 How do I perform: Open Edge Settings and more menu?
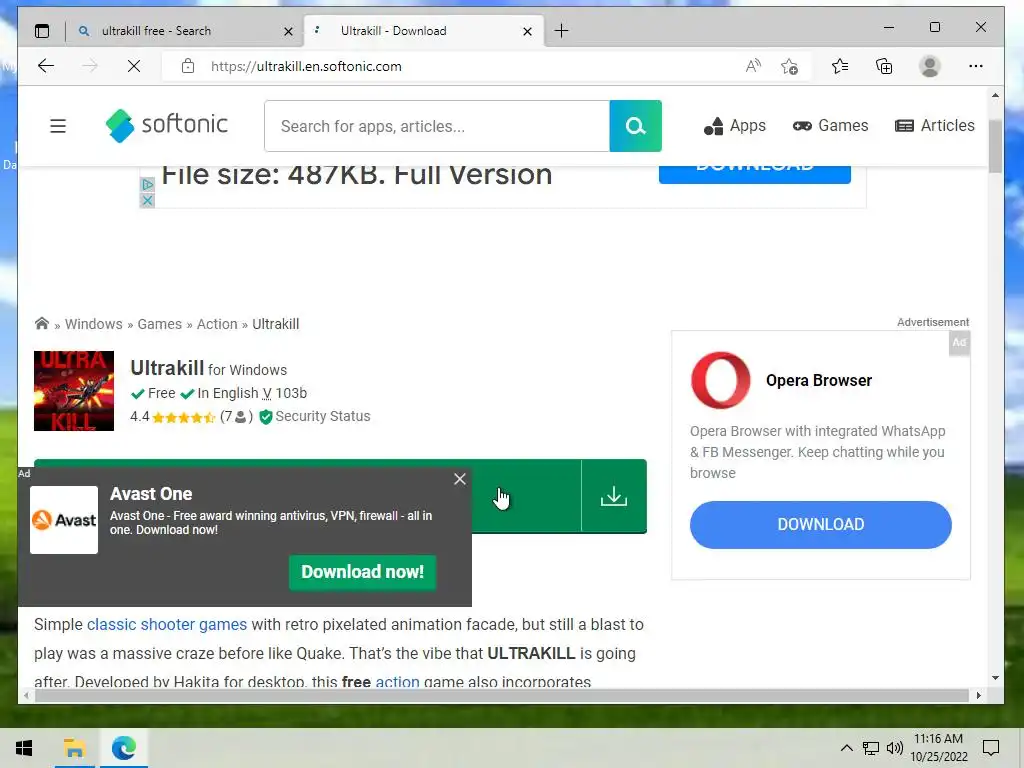point(976,66)
